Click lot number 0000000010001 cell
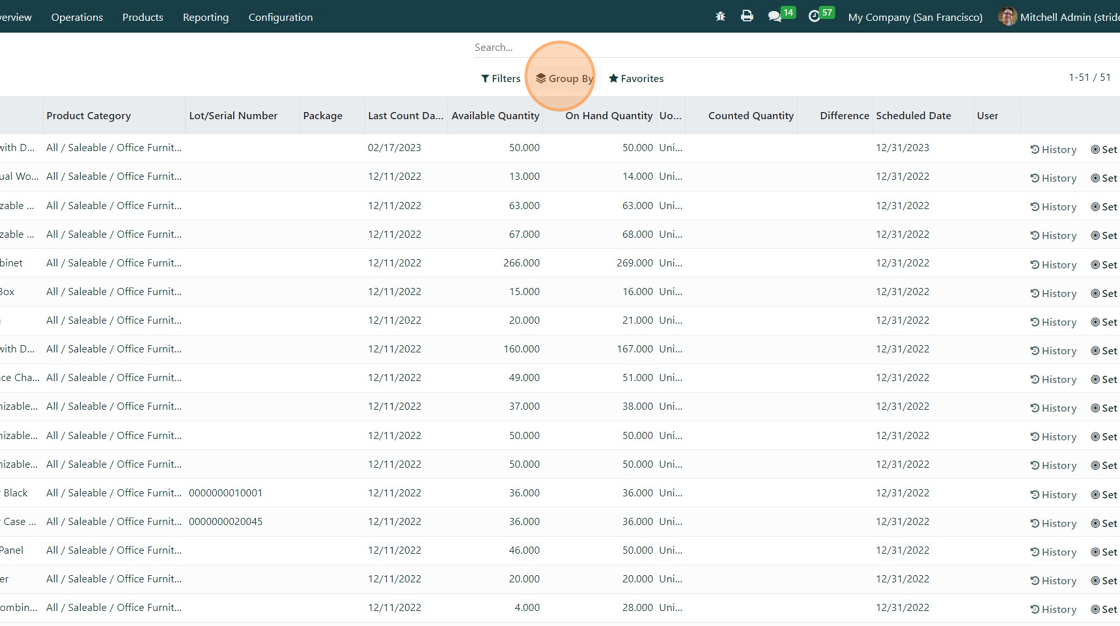1120x626 pixels. 226,493
